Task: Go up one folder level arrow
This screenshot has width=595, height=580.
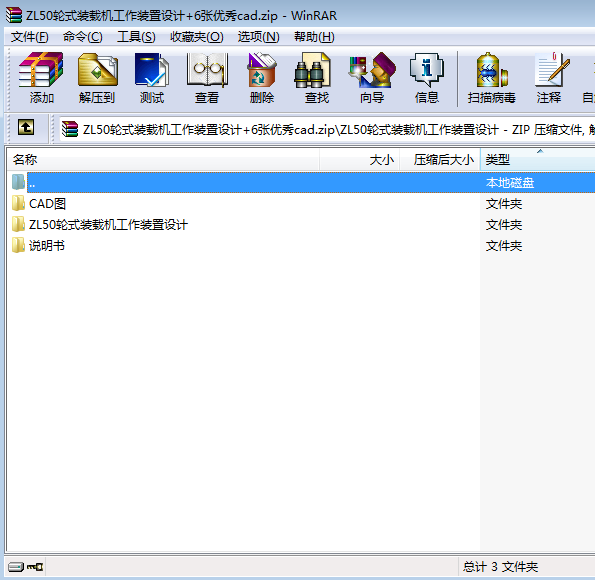Action: pos(26,128)
